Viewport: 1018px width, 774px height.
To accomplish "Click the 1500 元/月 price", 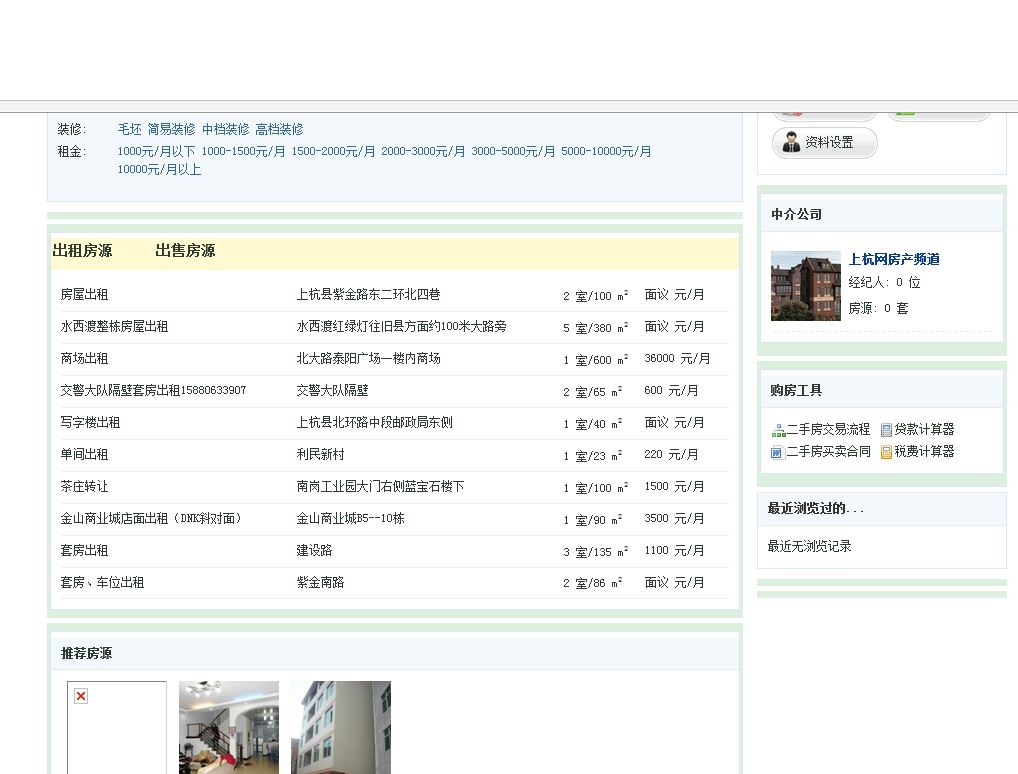I will pyautogui.click(x=674, y=486).
